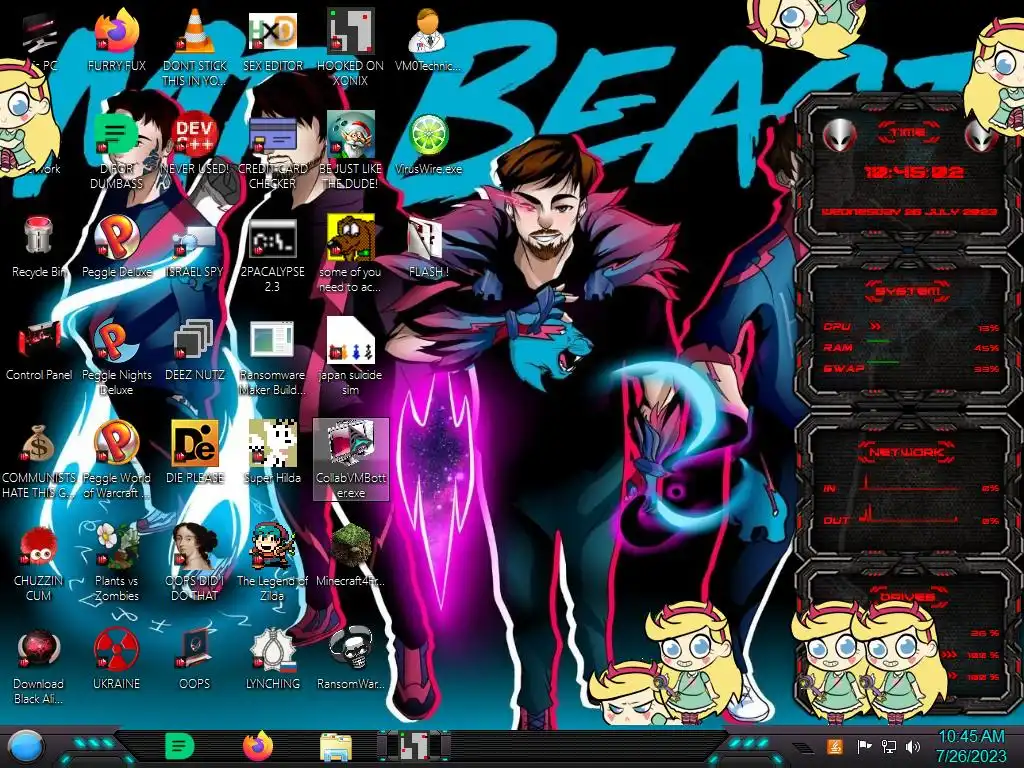Open the VLC cone icon DONT STICK THIS
Viewport: 1024px width, 768px height.
[x=195, y=47]
